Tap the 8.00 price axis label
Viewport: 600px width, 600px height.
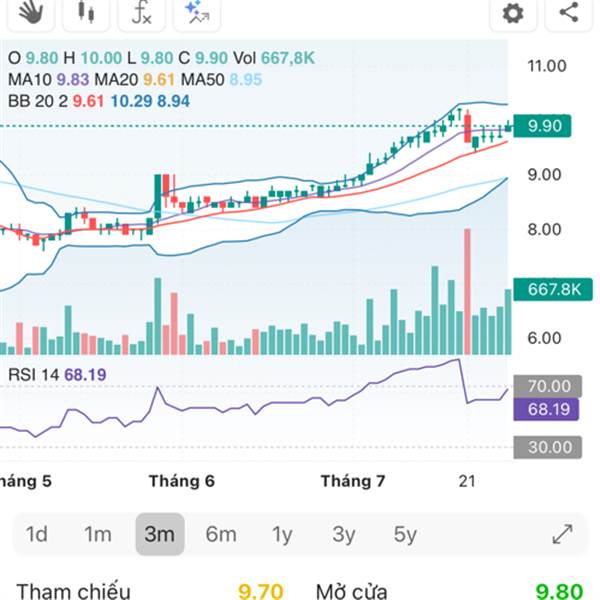click(x=544, y=230)
